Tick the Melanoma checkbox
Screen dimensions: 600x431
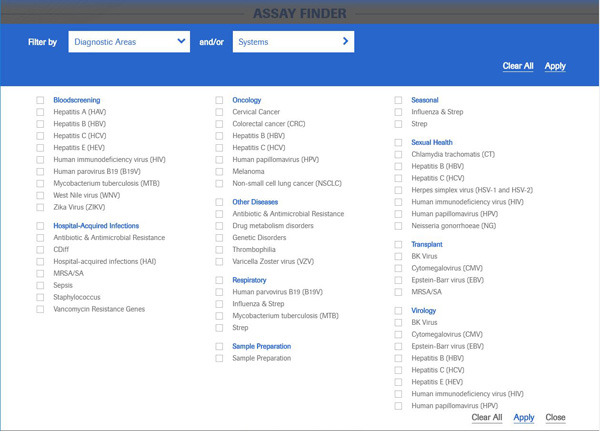[220, 172]
